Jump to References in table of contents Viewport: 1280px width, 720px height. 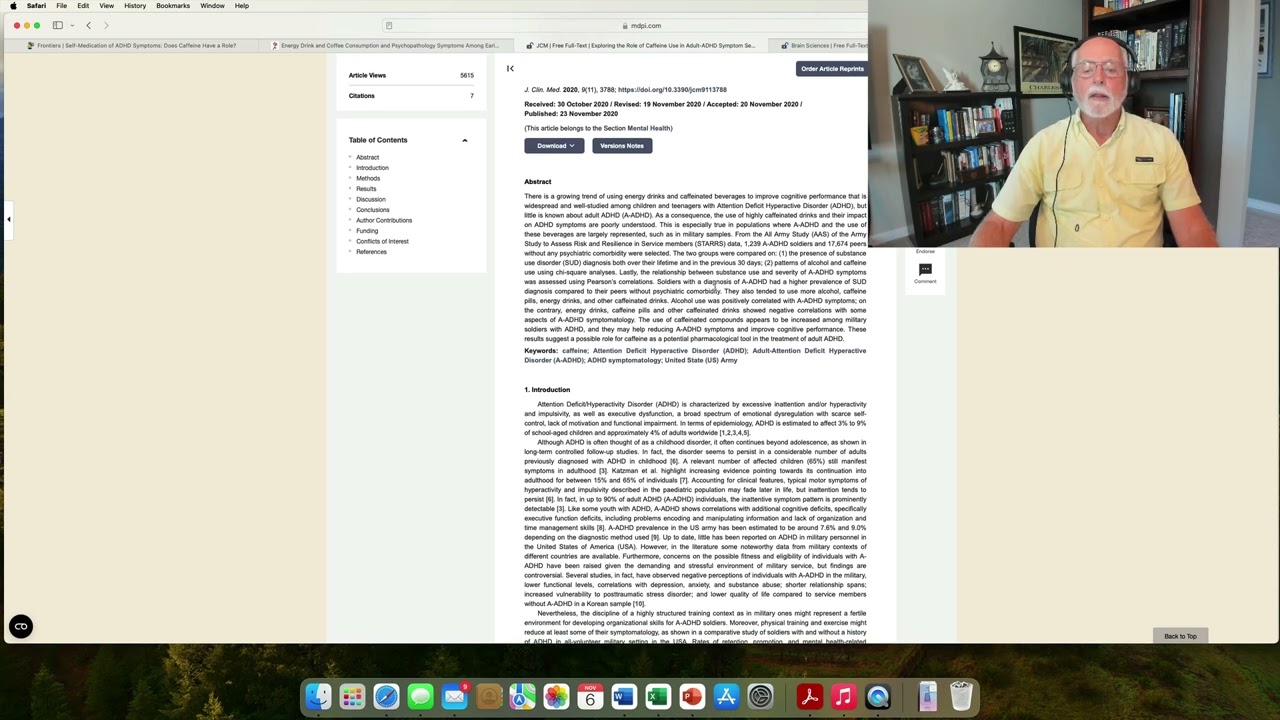coord(371,252)
